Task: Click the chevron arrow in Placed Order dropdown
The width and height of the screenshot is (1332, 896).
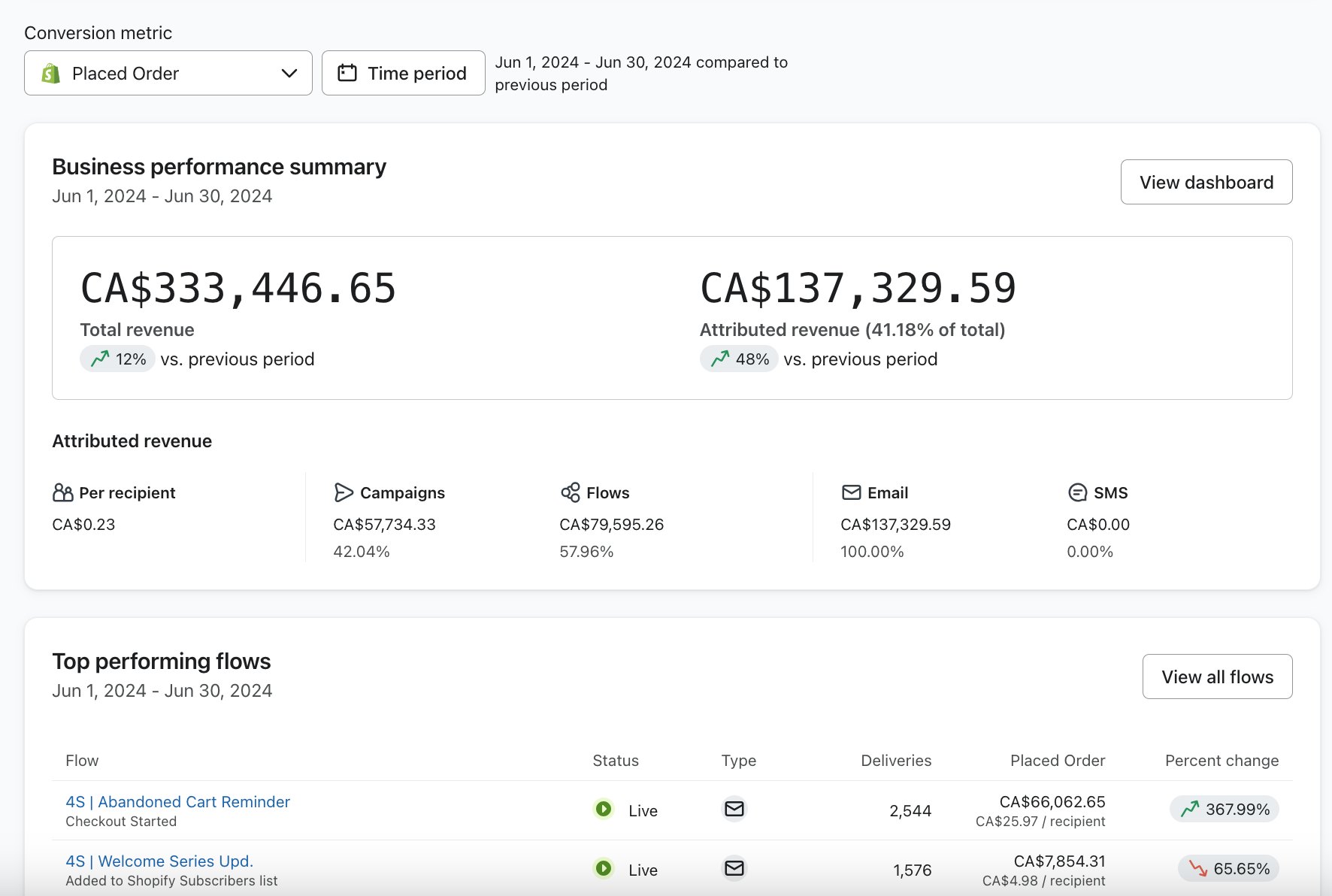Action: [289, 73]
